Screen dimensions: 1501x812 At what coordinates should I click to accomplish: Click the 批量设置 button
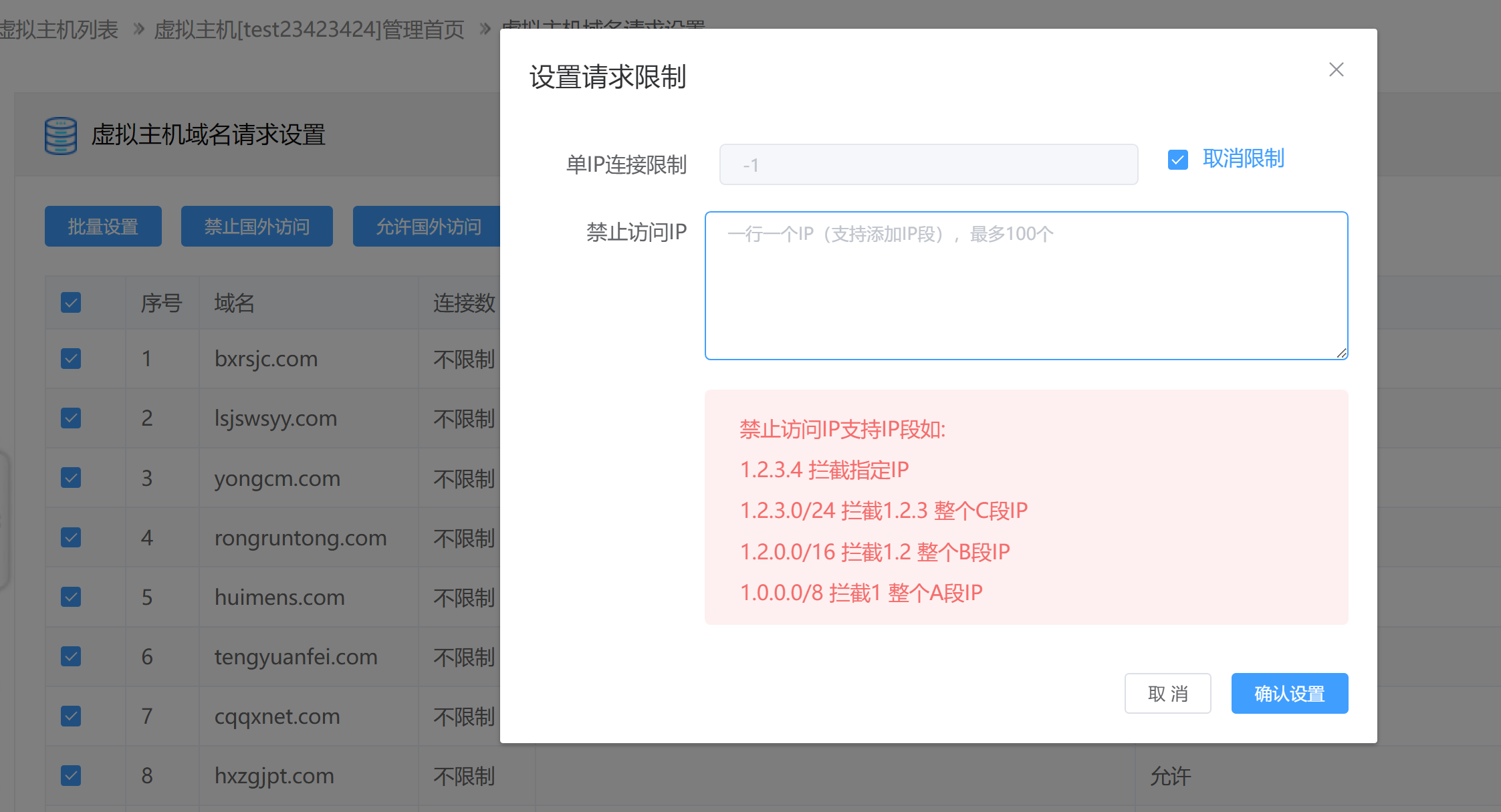click(x=103, y=227)
